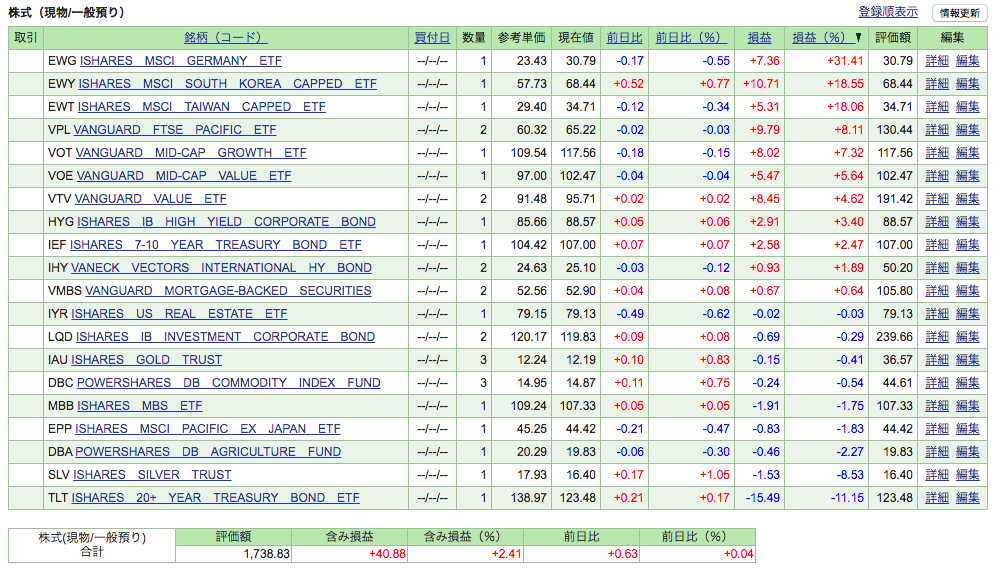This screenshot has width=1000, height=570.
Task: Click the total 前日比 +0.63 value
Action: 622,553
